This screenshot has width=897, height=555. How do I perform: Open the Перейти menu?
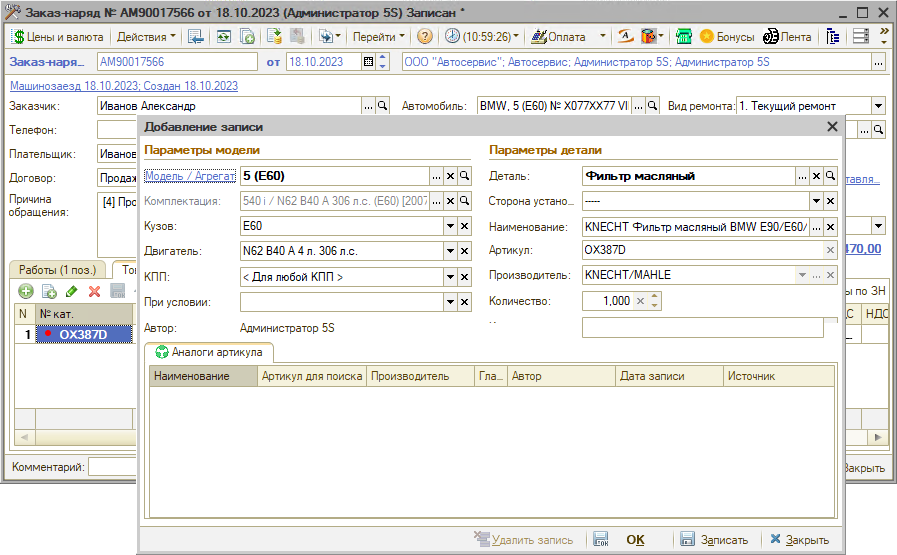(x=378, y=37)
